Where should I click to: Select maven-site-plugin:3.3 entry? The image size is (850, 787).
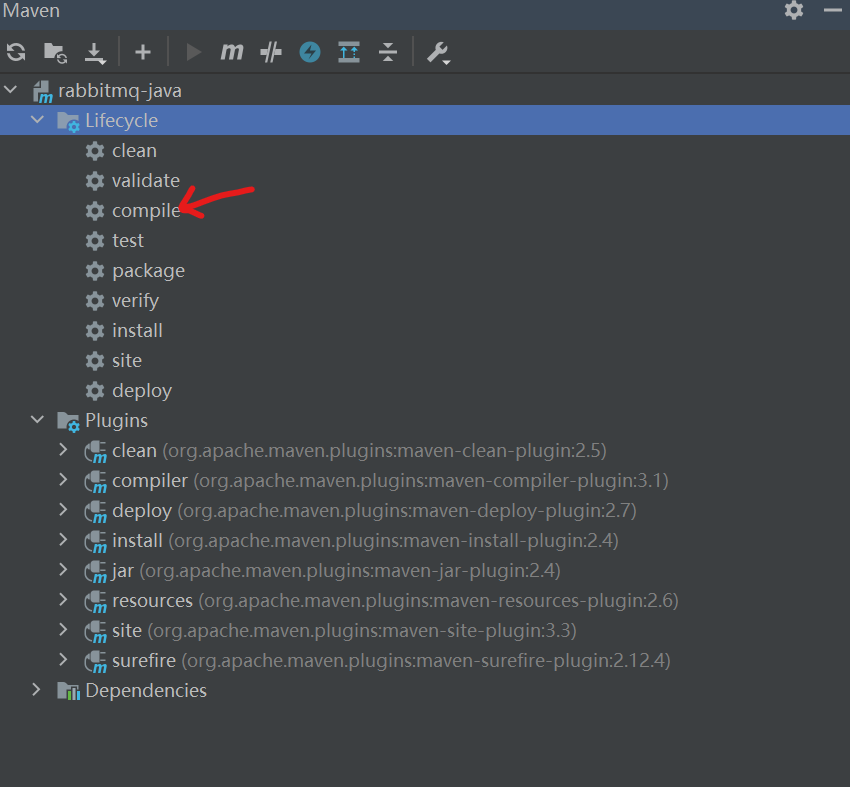click(425, 630)
